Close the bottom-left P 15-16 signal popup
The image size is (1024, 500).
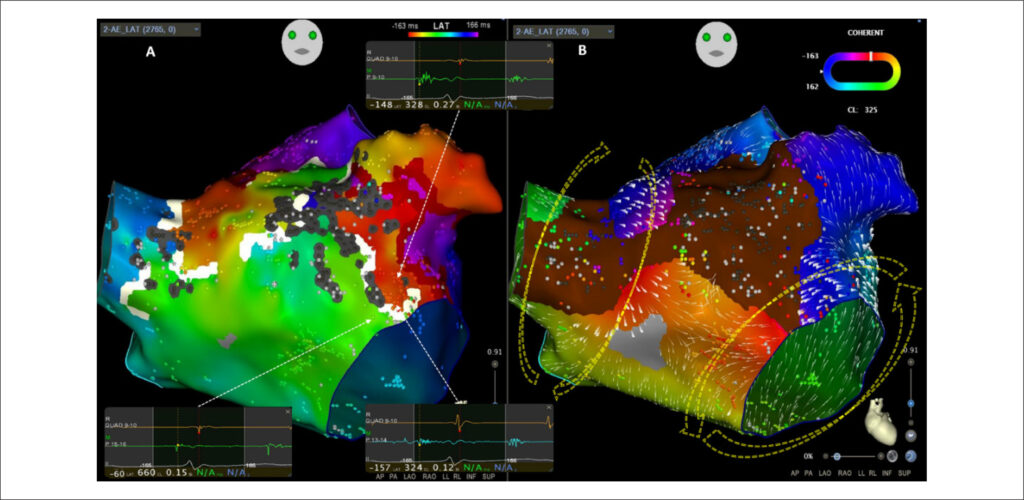288,412
